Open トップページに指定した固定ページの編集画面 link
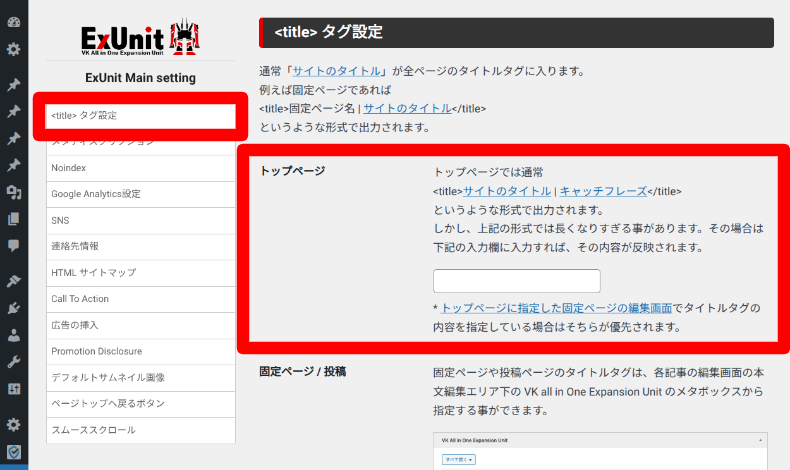This screenshot has width=790, height=470. (x=557, y=308)
